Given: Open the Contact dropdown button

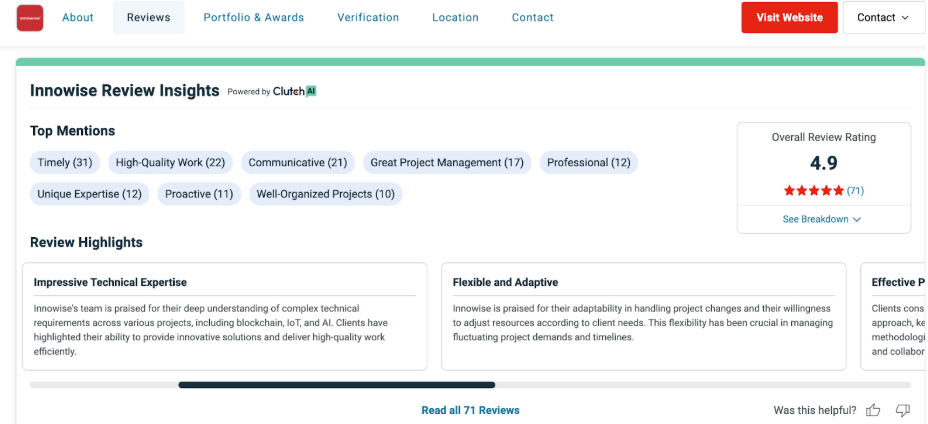Looking at the screenshot, I should [x=883, y=17].
